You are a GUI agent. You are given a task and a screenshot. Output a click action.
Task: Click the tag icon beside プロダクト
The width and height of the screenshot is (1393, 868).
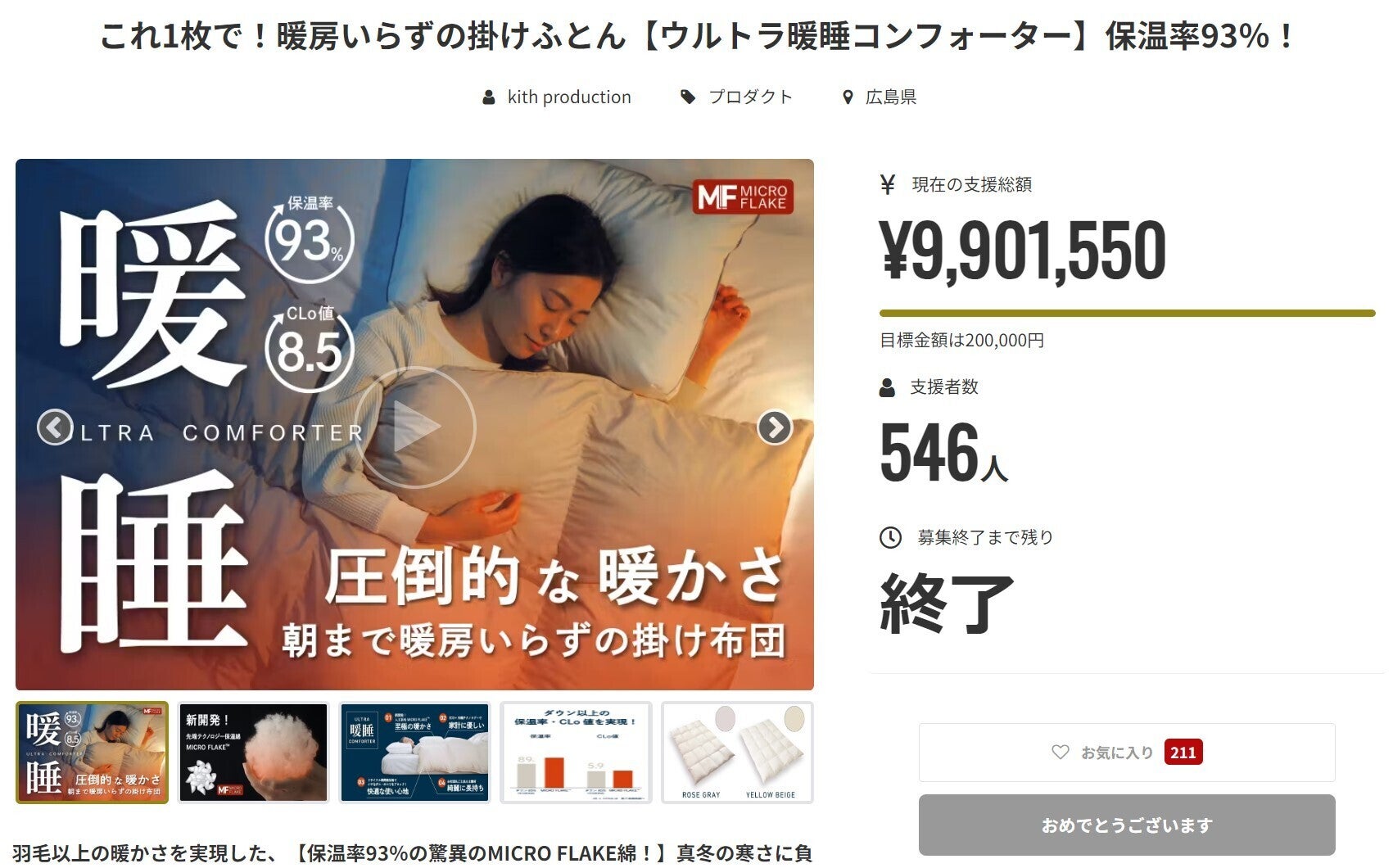(x=688, y=97)
